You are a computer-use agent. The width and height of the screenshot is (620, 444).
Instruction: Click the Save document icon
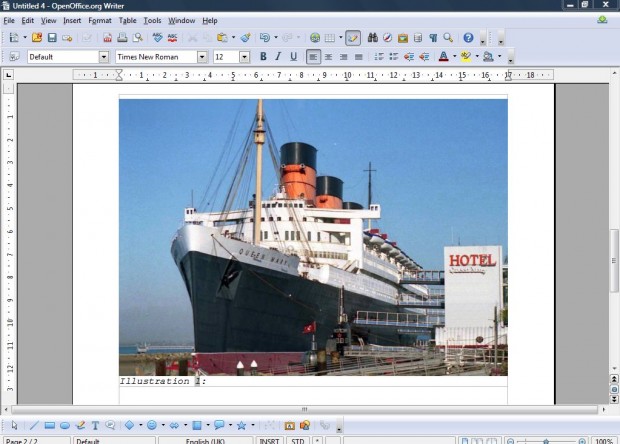[x=52, y=38]
